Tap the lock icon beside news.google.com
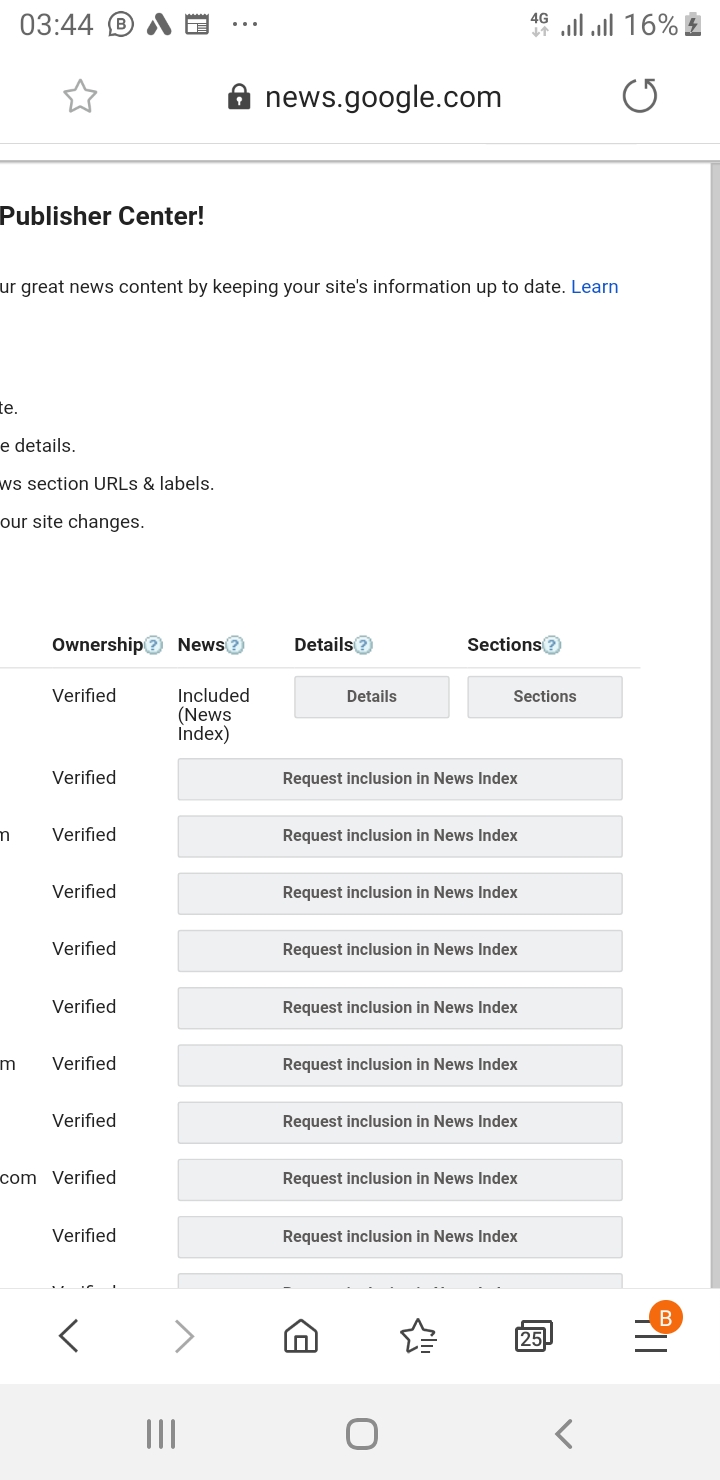 tap(239, 97)
